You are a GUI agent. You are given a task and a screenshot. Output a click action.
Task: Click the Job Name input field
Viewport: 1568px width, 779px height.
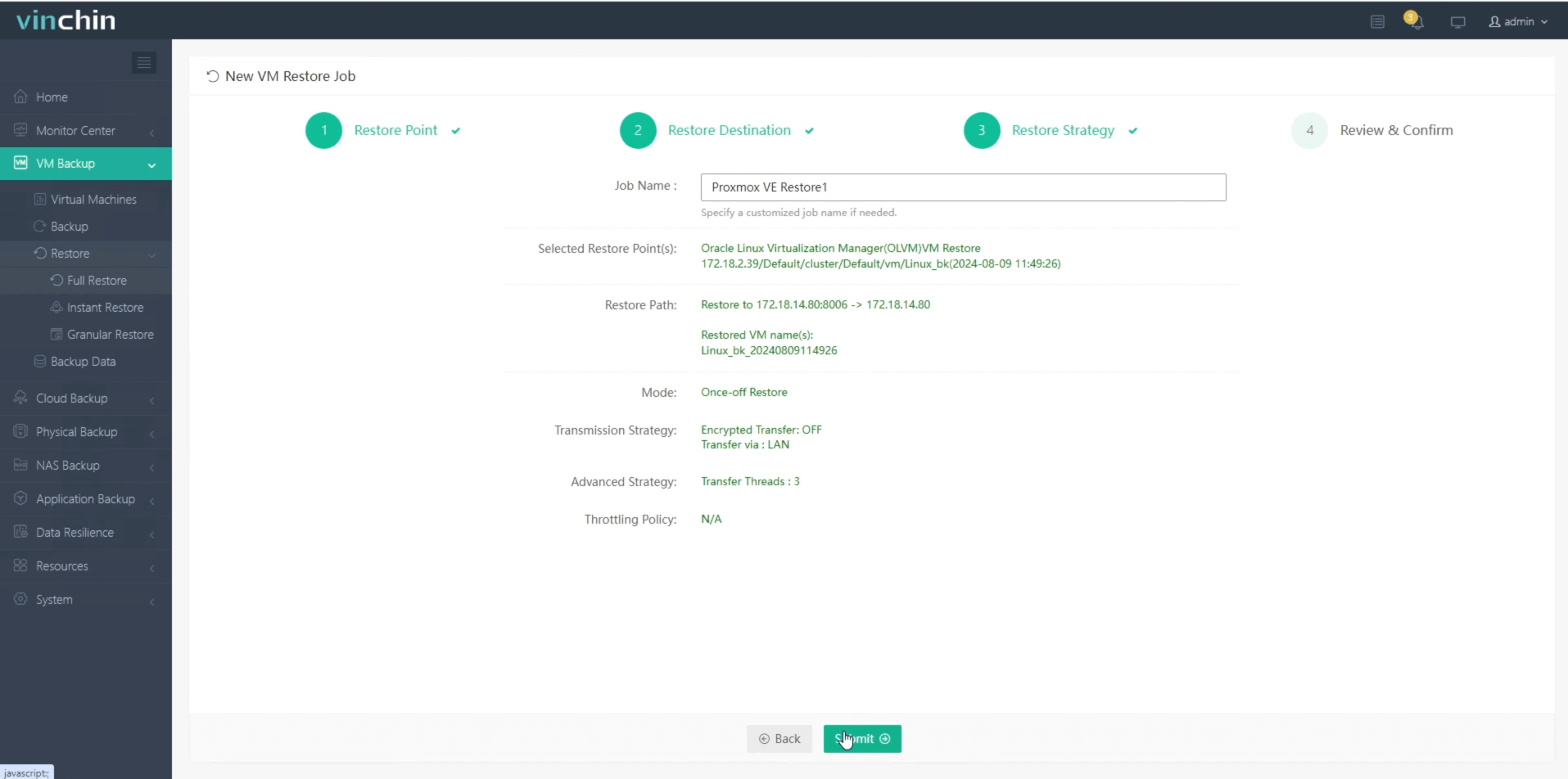963,187
